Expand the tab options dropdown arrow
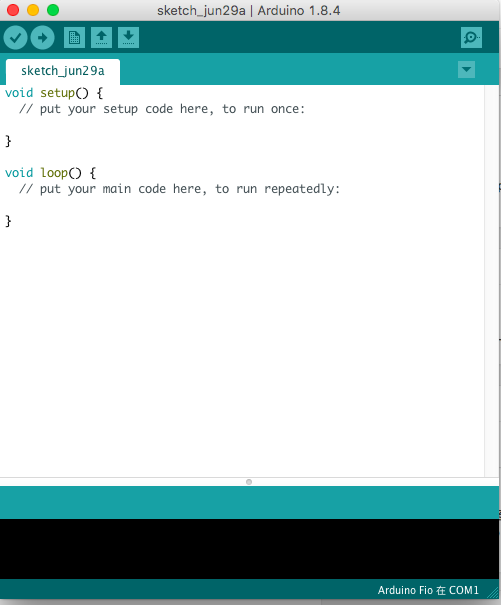501x605 pixels. pos(466,69)
